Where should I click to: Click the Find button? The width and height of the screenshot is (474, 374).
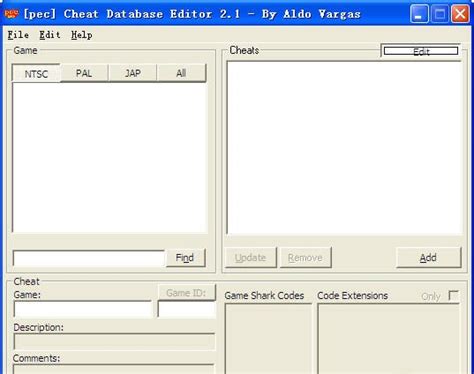(x=185, y=258)
